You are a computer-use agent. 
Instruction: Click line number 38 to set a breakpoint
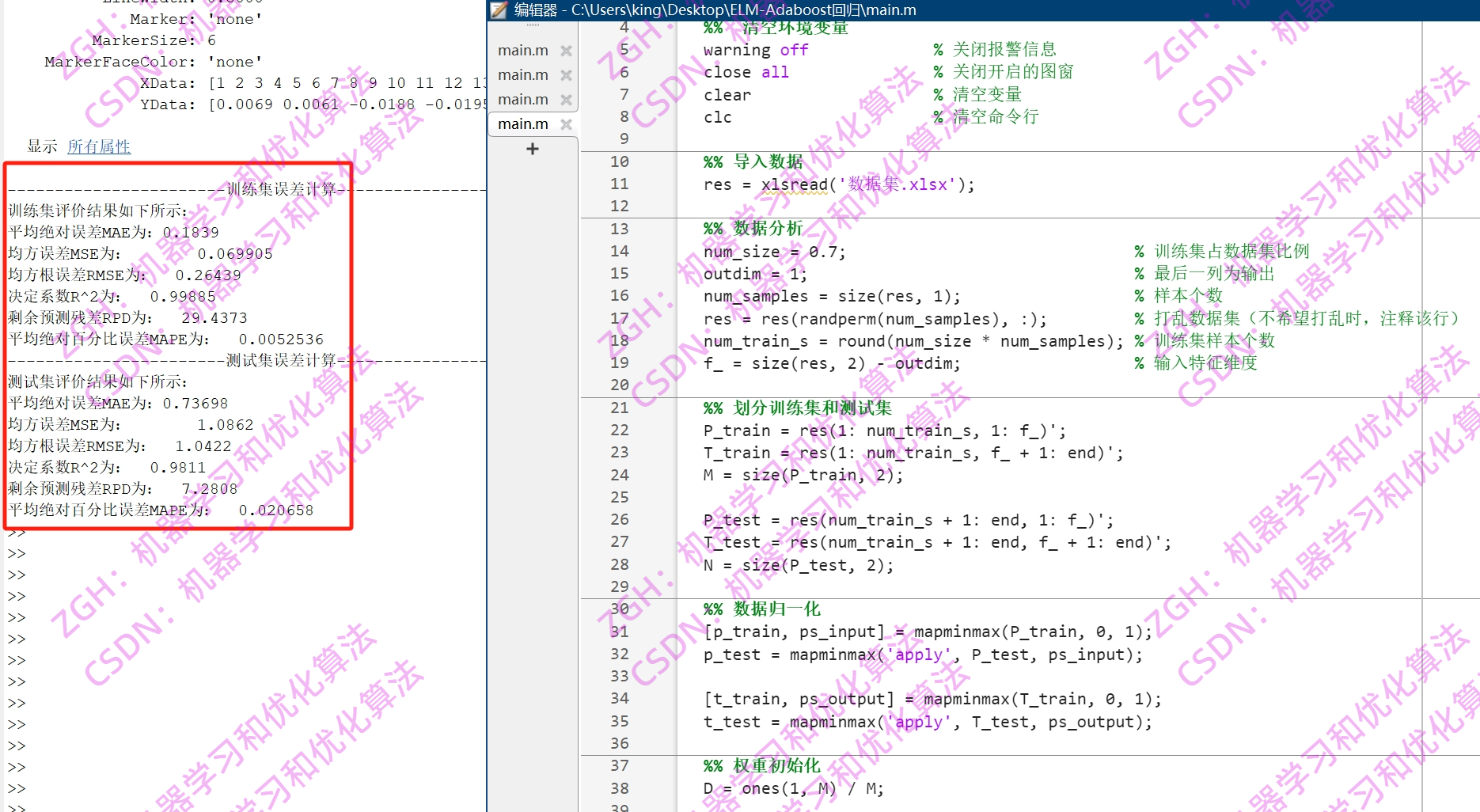coord(620,788)
